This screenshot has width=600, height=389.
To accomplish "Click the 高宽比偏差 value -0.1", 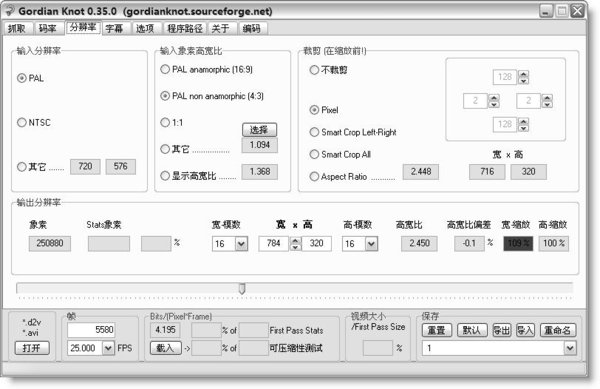I will (469, 243).
